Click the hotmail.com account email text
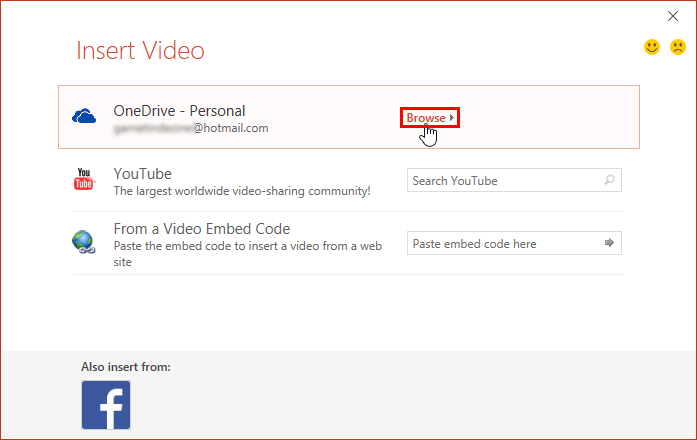 (x=191, y=128)
